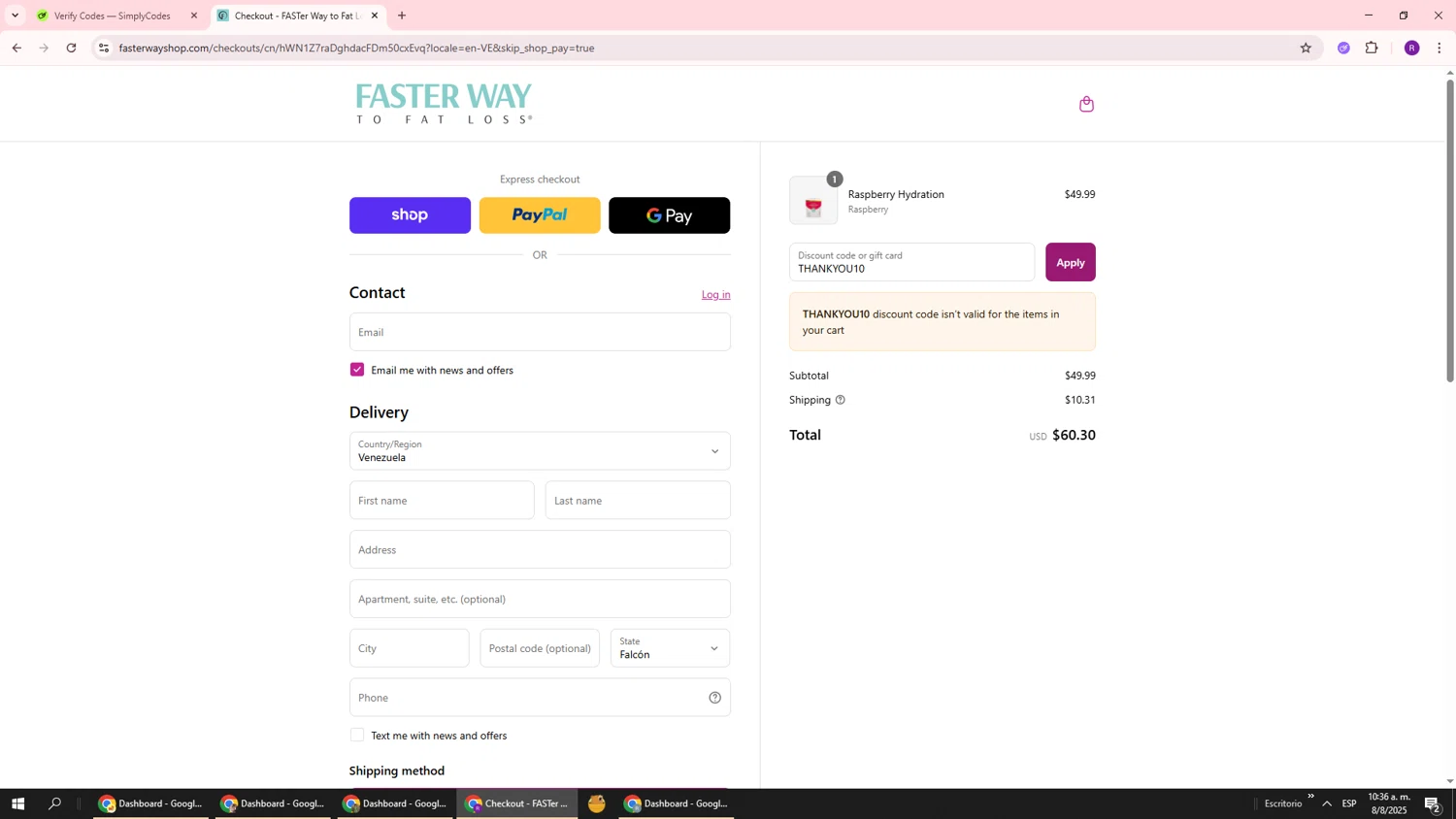Uncheck Email me with news and offers
1456x819 pixels.
click(x=357, y=370)
